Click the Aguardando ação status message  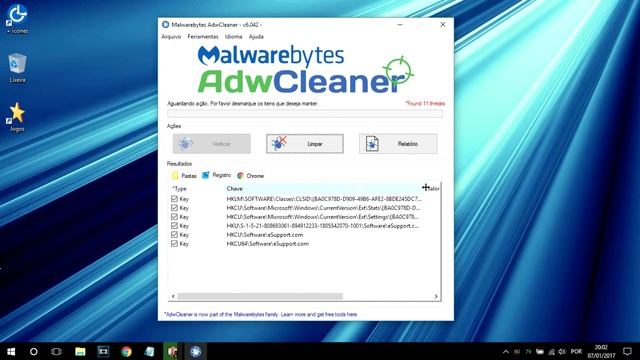click(x=242, y=104)
